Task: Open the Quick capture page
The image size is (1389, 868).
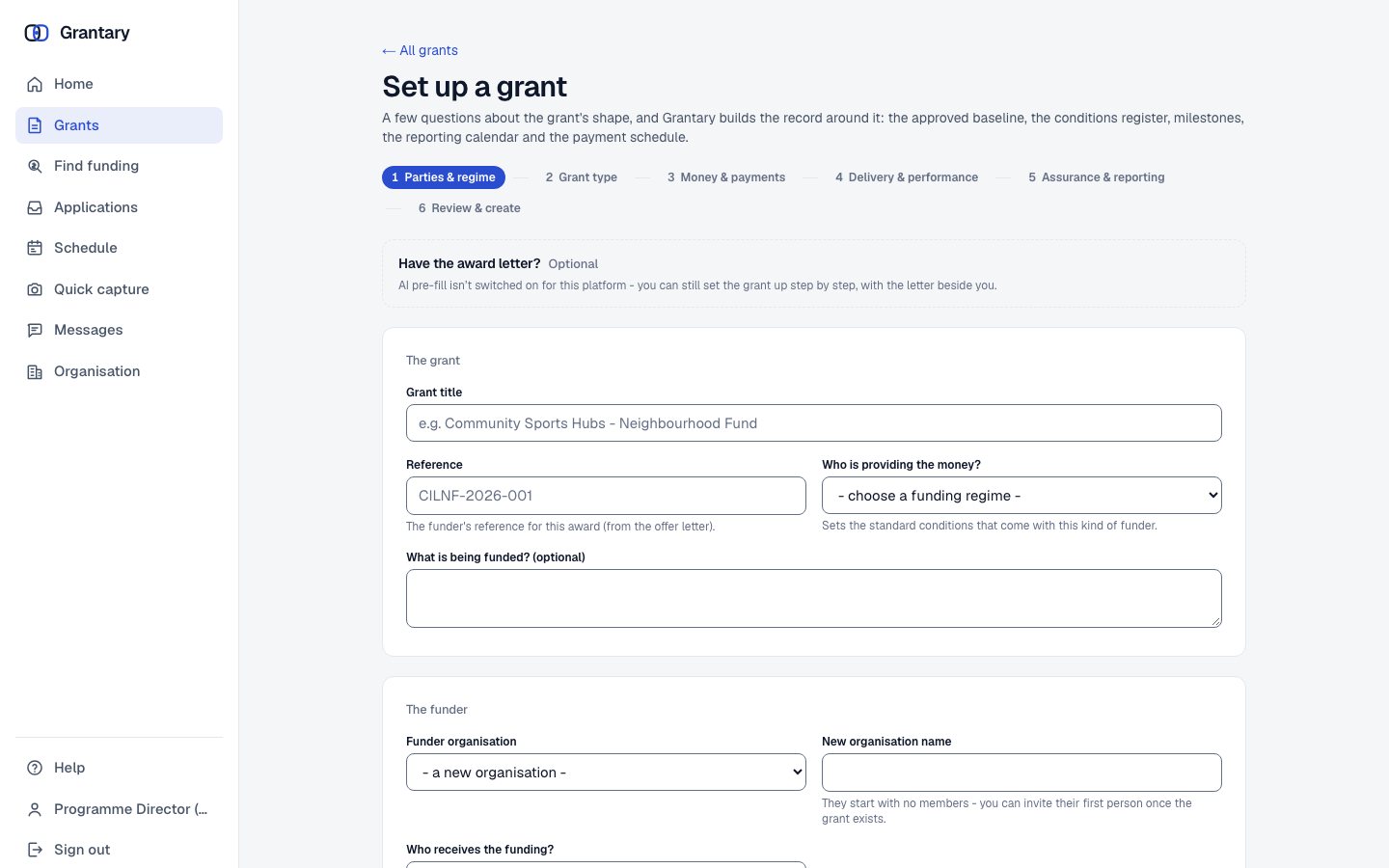Action: pos(120,289)
